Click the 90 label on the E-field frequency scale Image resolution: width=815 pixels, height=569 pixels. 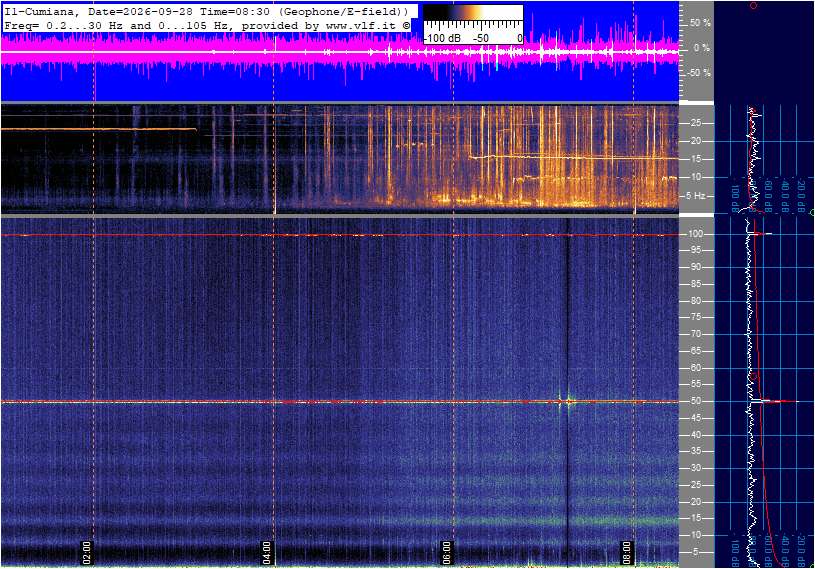695,267
